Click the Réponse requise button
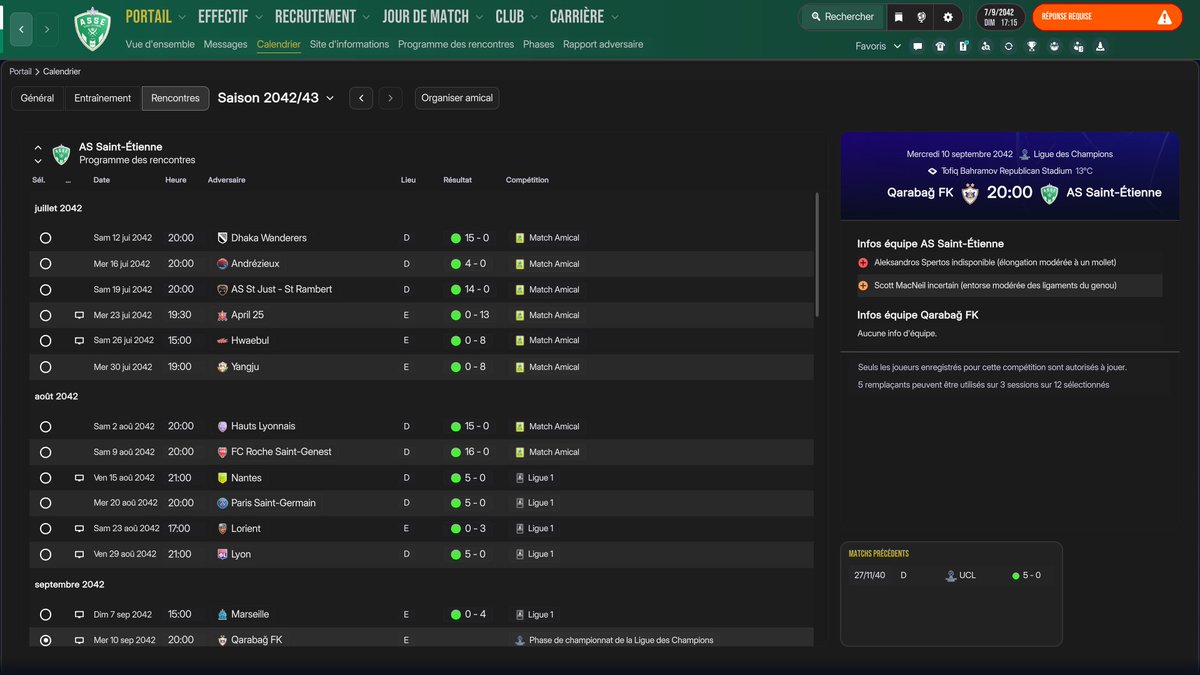 [1108, 17]
